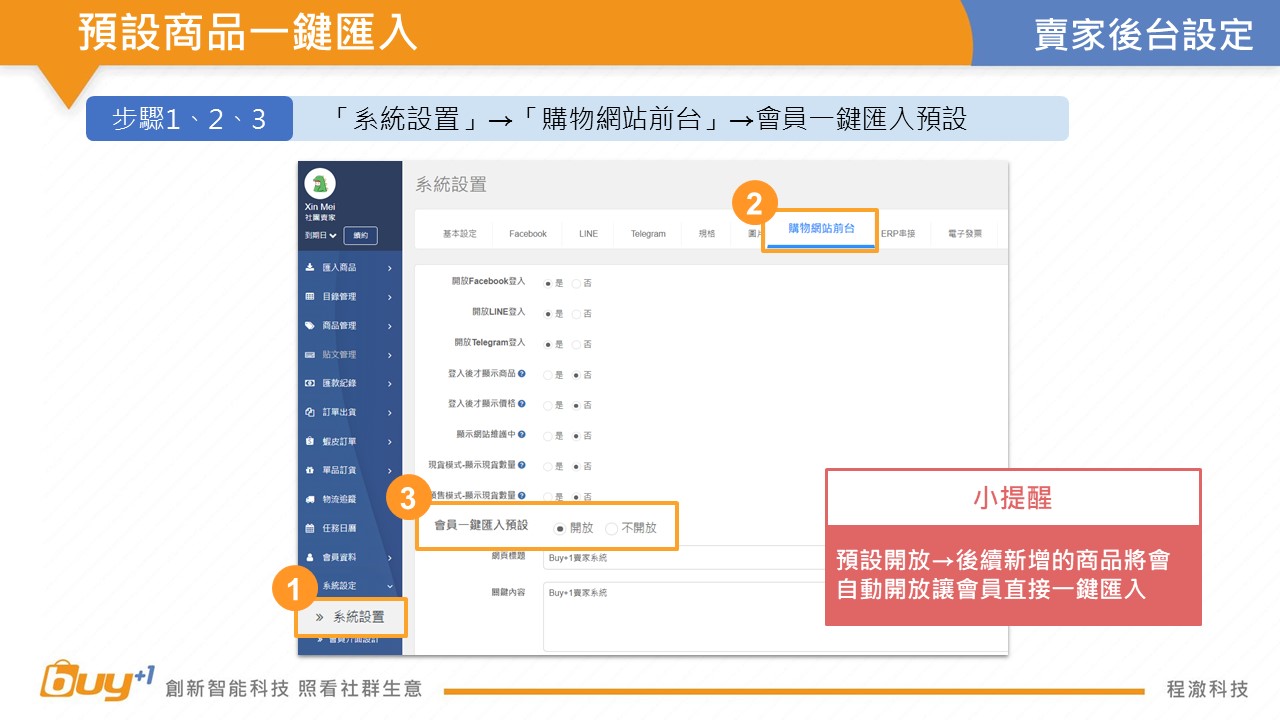
Task: Select 不開放 for 會員一鍵匯入預設
Action: tap(612, 528)
